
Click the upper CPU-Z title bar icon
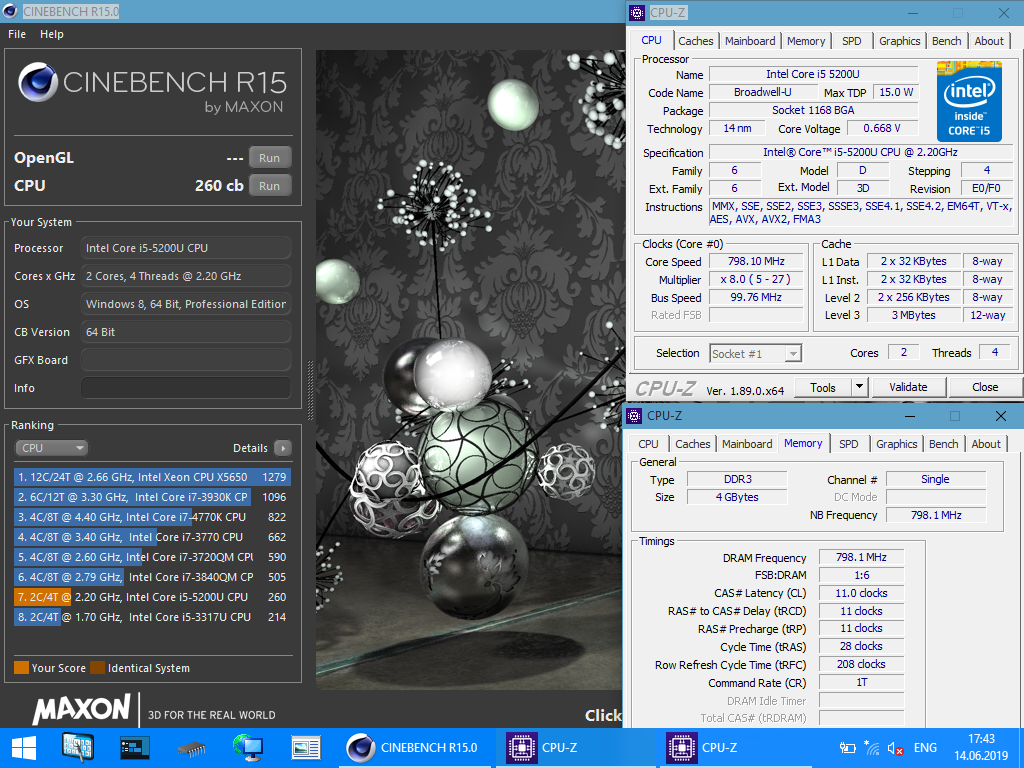636,12
